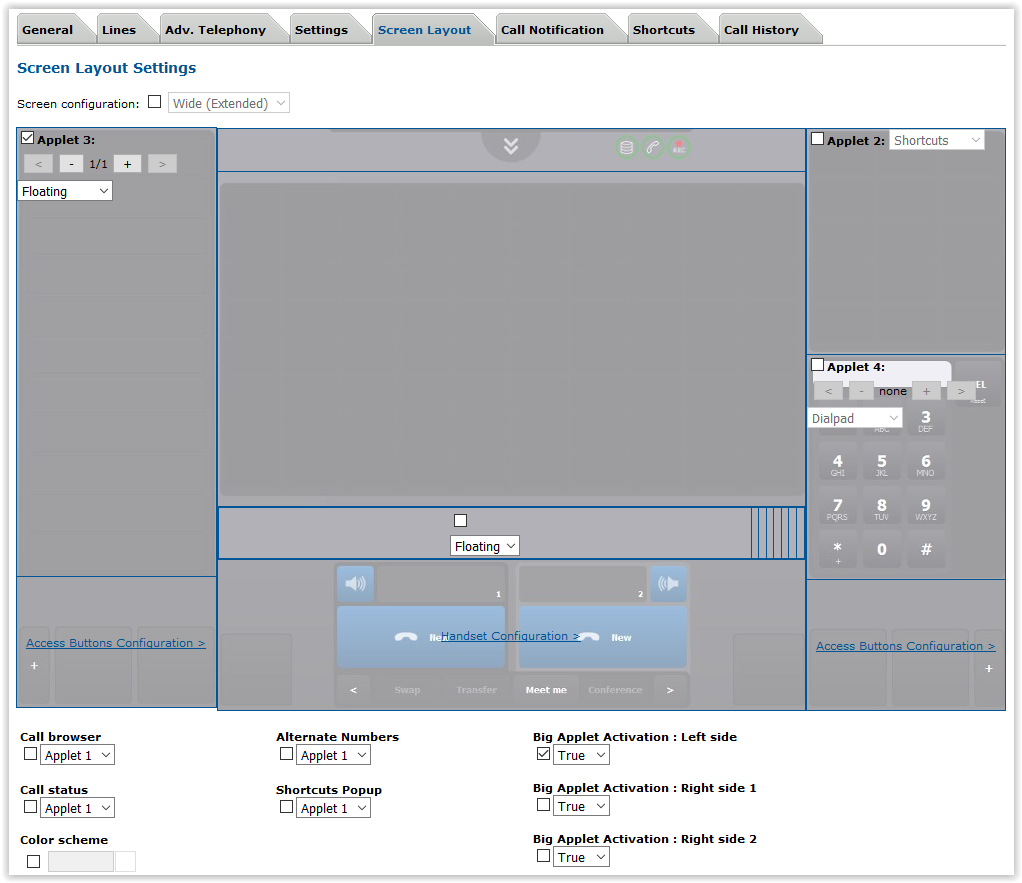Click the left arrow in call actions bar
This screenshot has height=883, width=1022.
coord(353,689)
